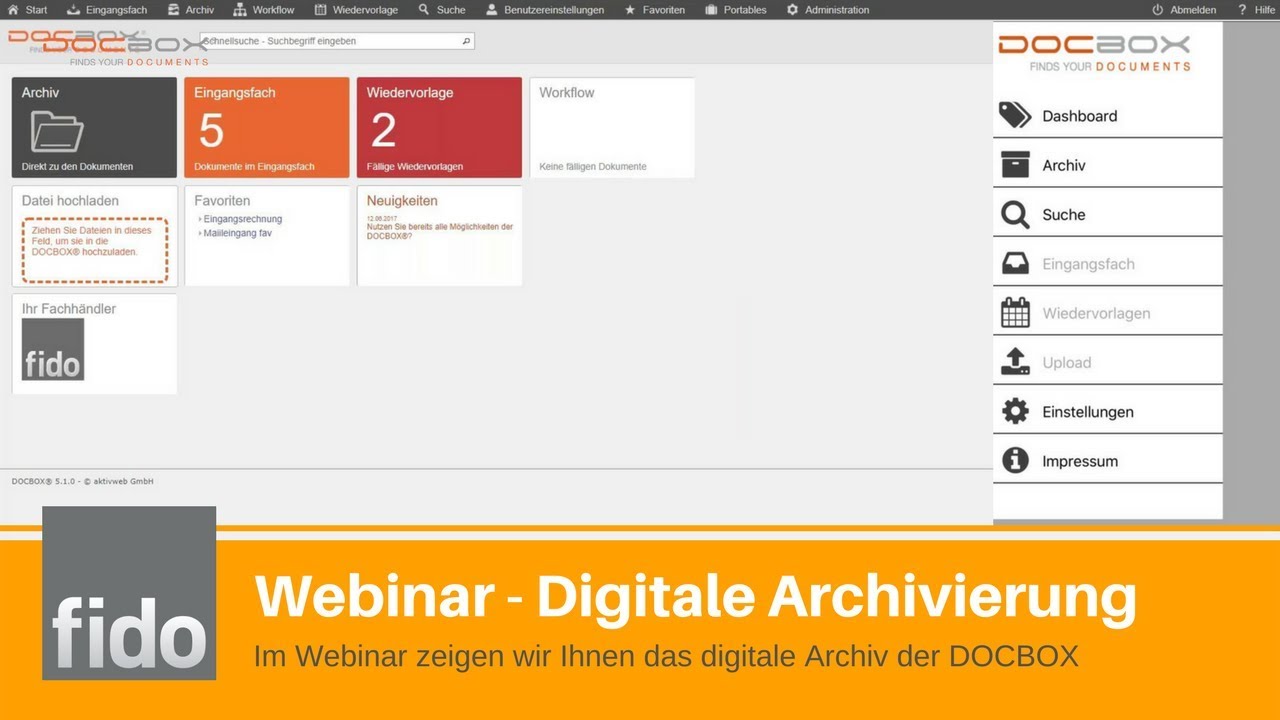Select Einstellungen in mobile side menu
The width and height of the screenshot is (1280, 720).
[1108, 411]
